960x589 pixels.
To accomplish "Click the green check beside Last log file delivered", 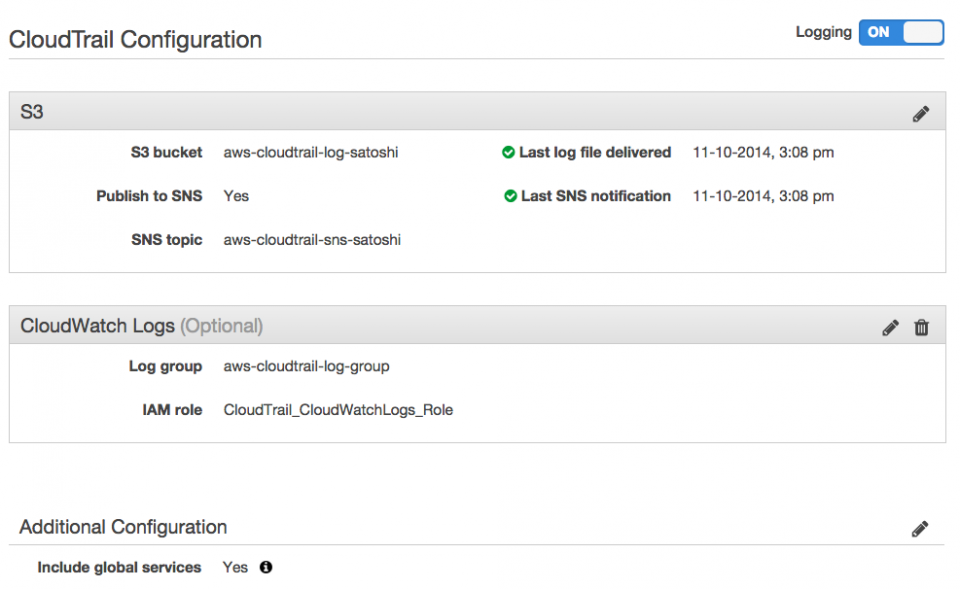I will coord(509,152).
